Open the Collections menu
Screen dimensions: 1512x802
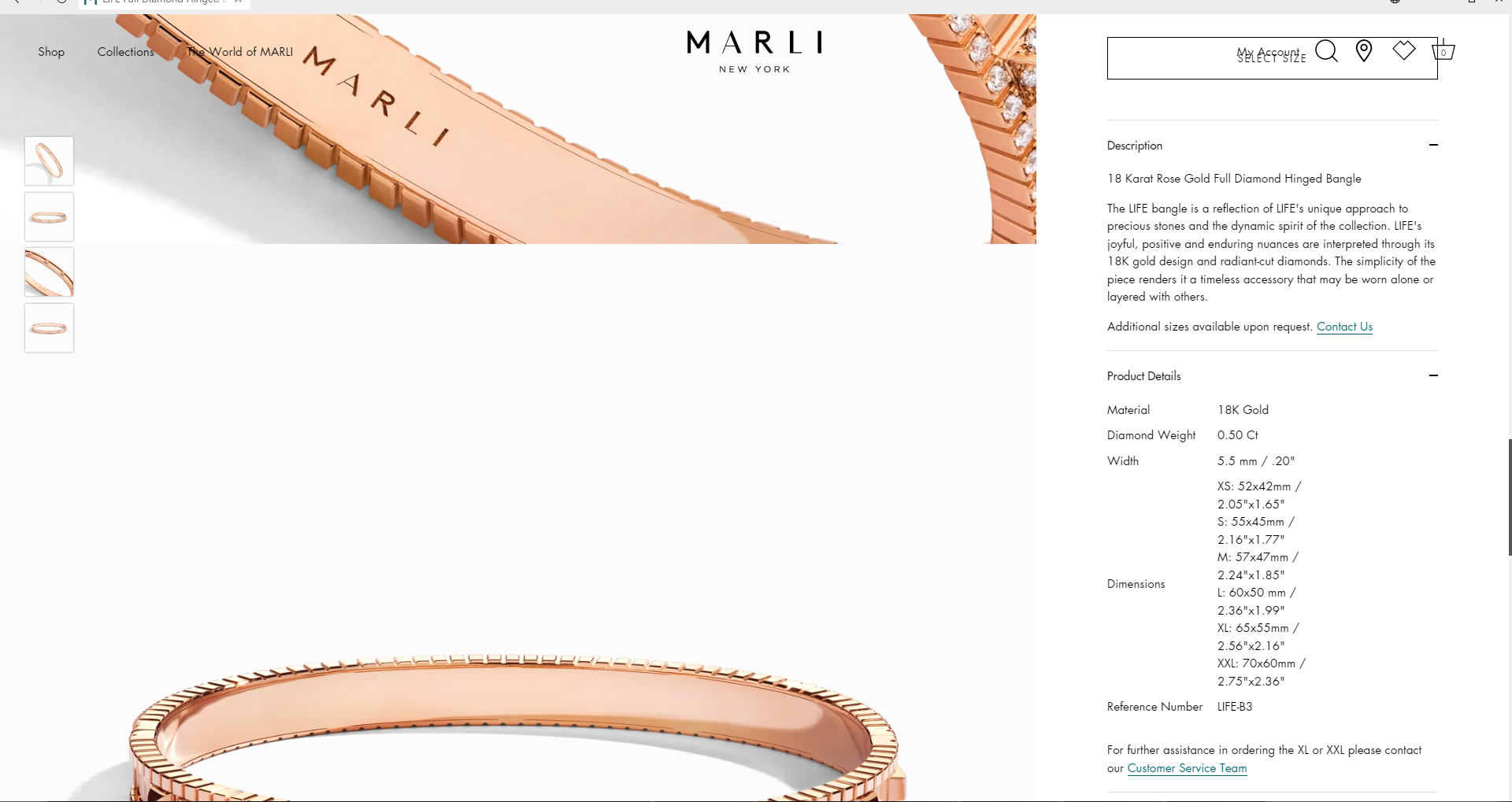click(x=126, y=52)
